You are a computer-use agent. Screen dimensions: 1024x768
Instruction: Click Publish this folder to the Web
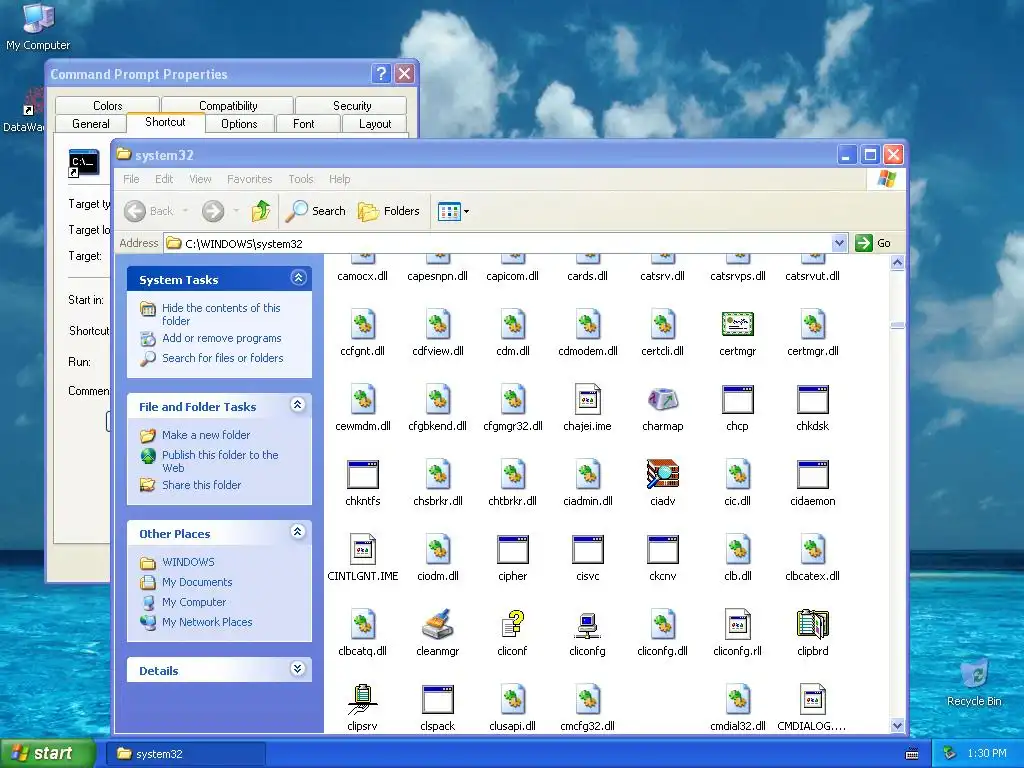tap(220, 461)
